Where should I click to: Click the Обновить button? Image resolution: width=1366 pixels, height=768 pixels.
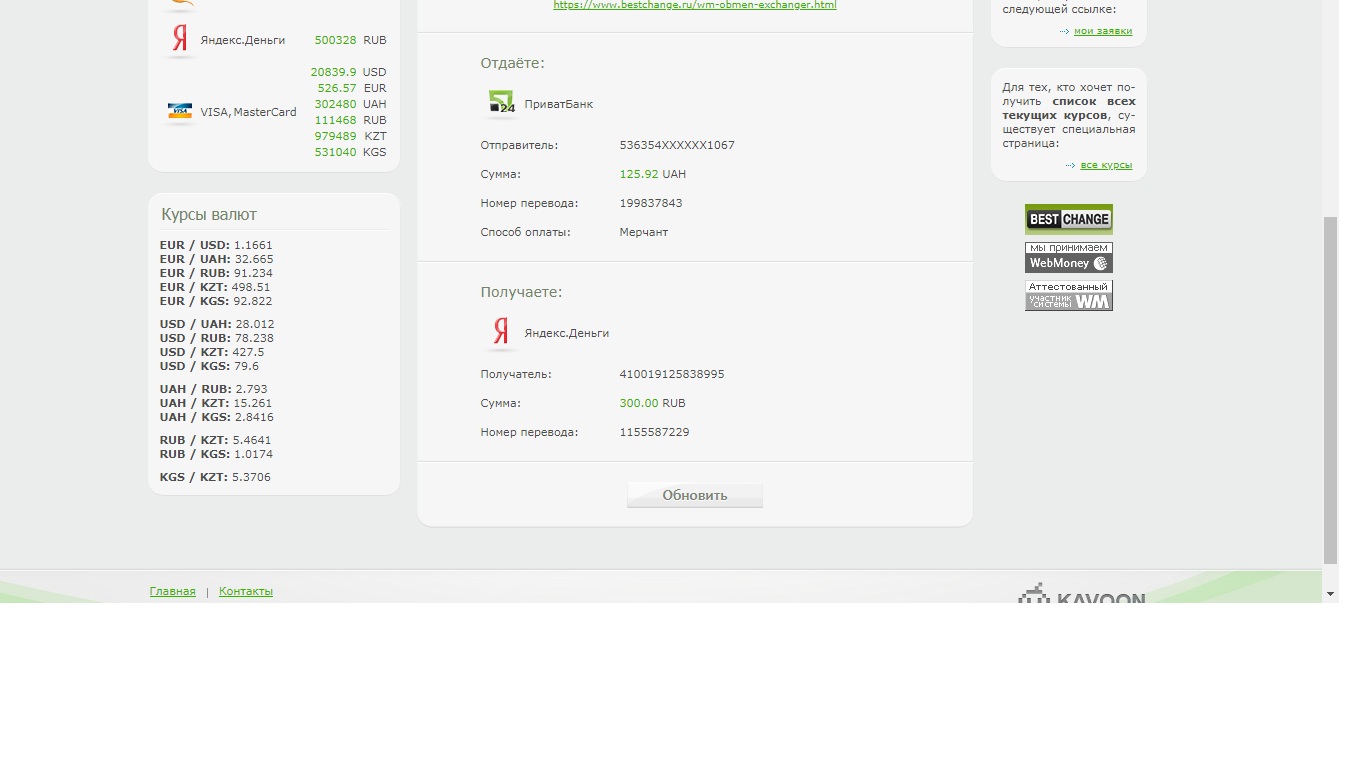695,495
